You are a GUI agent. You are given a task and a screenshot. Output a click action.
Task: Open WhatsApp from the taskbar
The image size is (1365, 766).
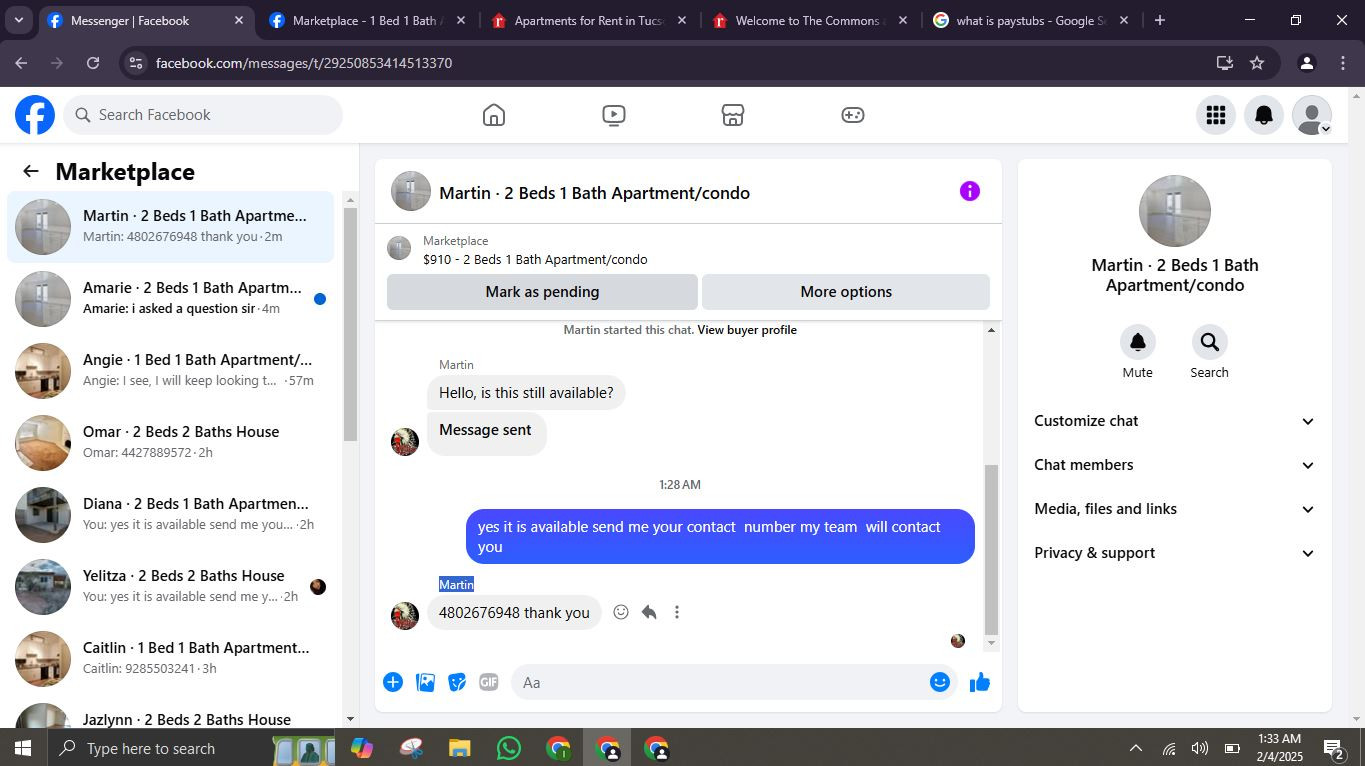click(509, 748)
